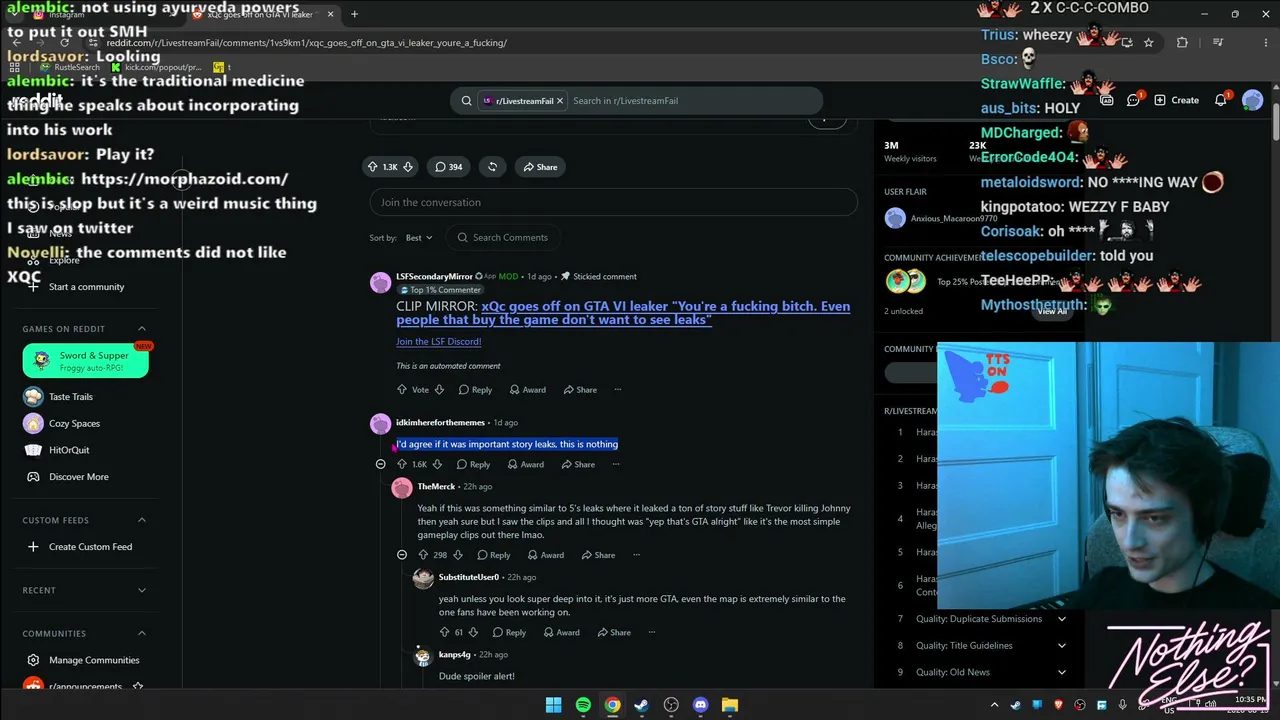This screenshot has height=720, width=1280.
Task: Open the user profile avatar menu
Action: coord(1253,100)
